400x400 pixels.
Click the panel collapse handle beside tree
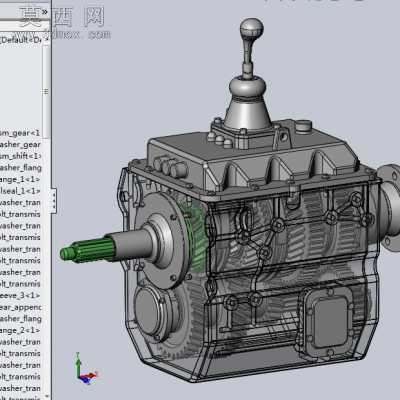coord(54,200)
